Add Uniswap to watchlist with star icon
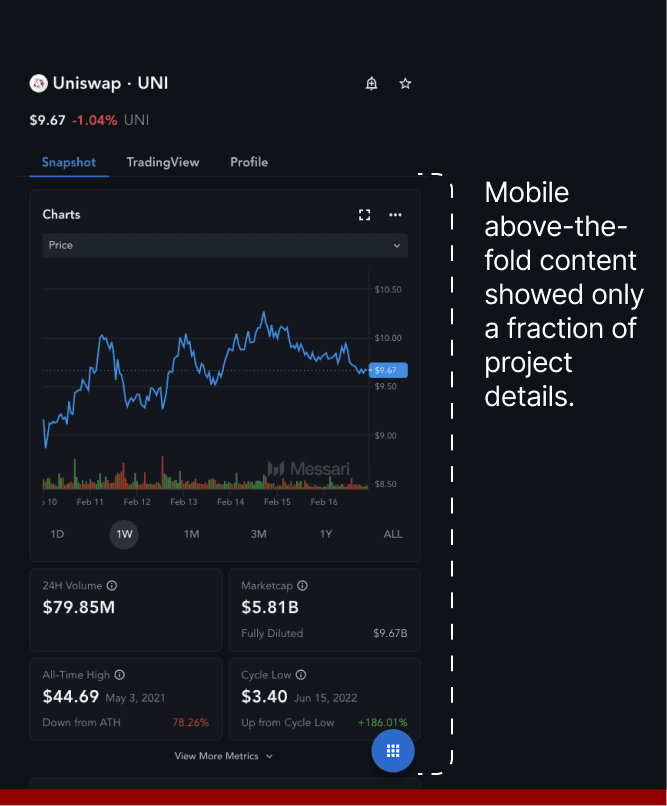The width and height of the screenshot is (667, 806). pos(405,83)
